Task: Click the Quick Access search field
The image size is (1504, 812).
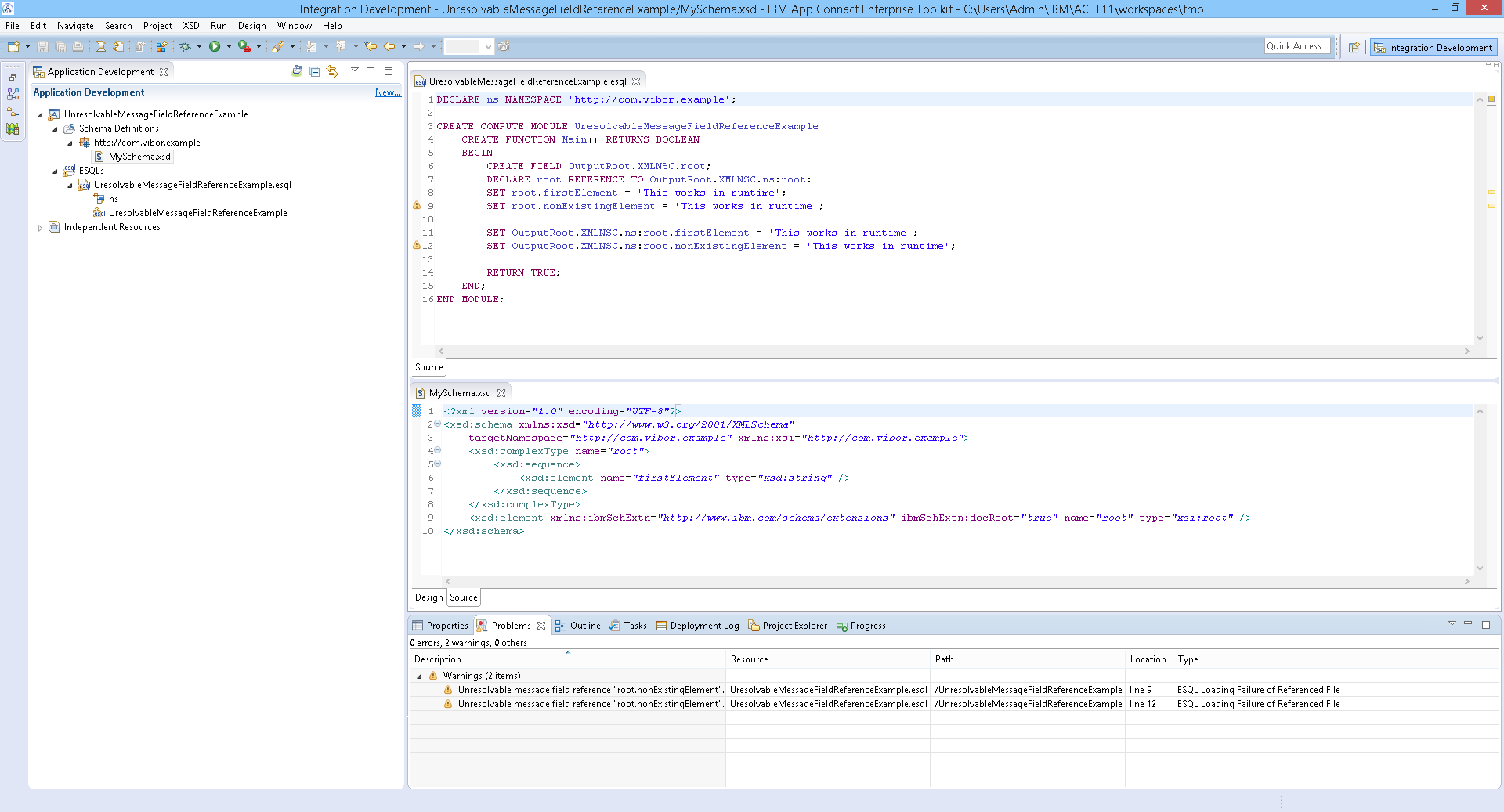Action: click(1296, 46)
